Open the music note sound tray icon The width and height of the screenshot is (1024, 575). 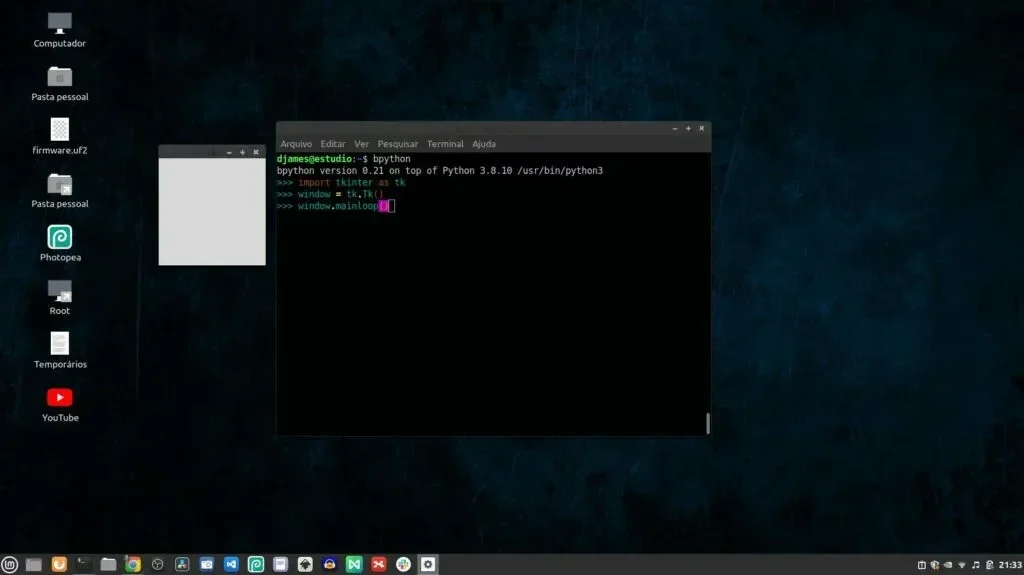click(x=976, y=565)
